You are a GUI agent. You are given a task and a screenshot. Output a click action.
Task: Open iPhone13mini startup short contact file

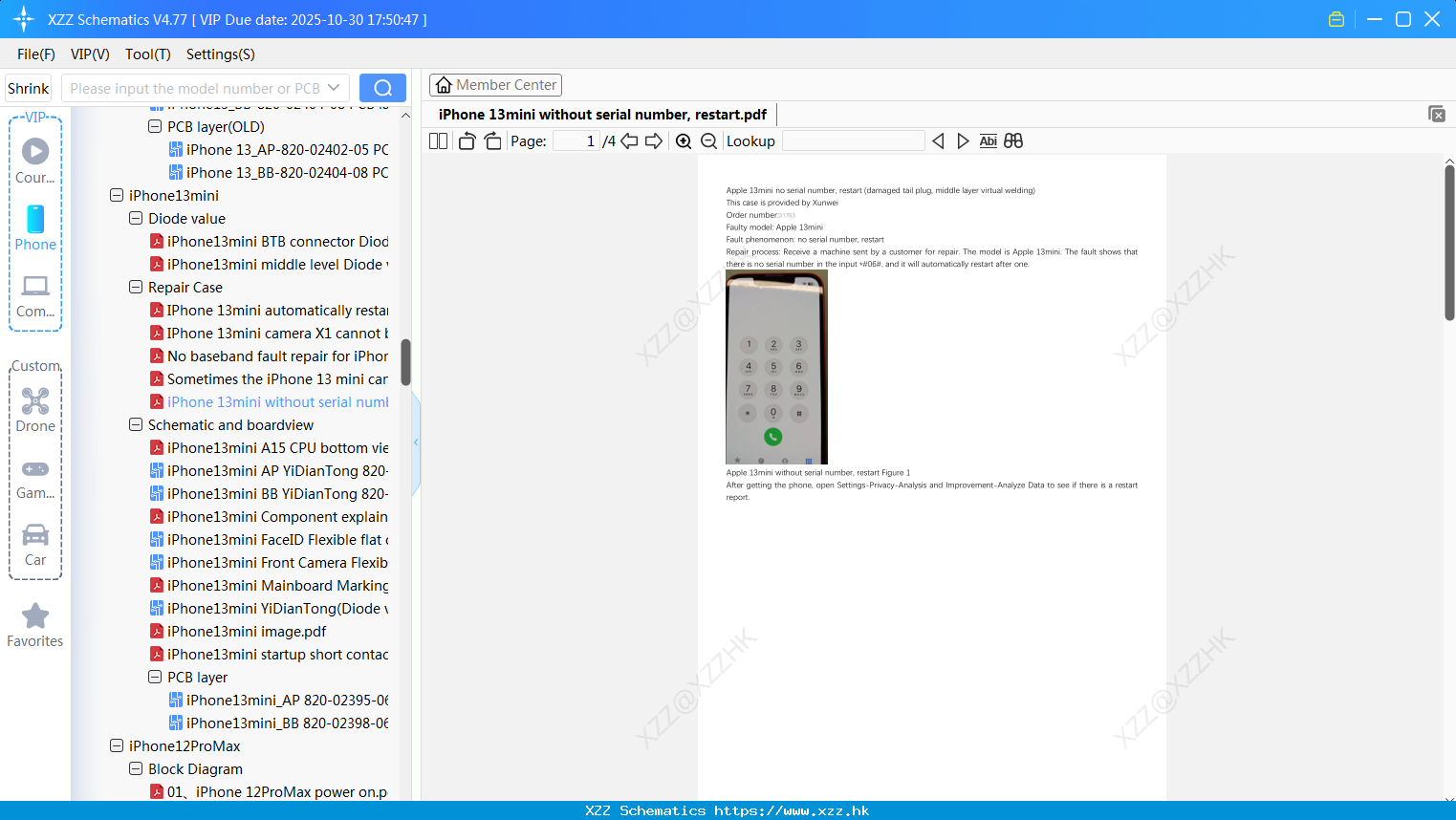[270, 654]
